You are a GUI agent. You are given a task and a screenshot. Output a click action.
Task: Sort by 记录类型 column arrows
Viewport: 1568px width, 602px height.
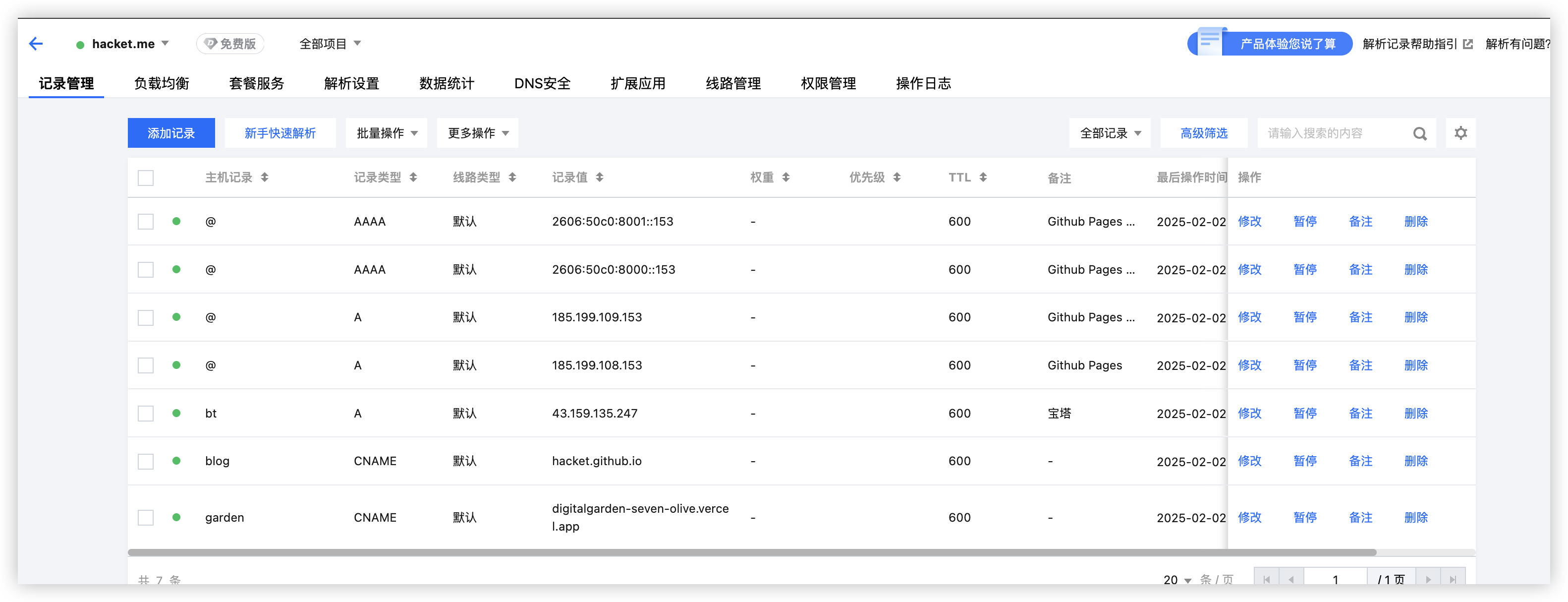click(413, 178)
